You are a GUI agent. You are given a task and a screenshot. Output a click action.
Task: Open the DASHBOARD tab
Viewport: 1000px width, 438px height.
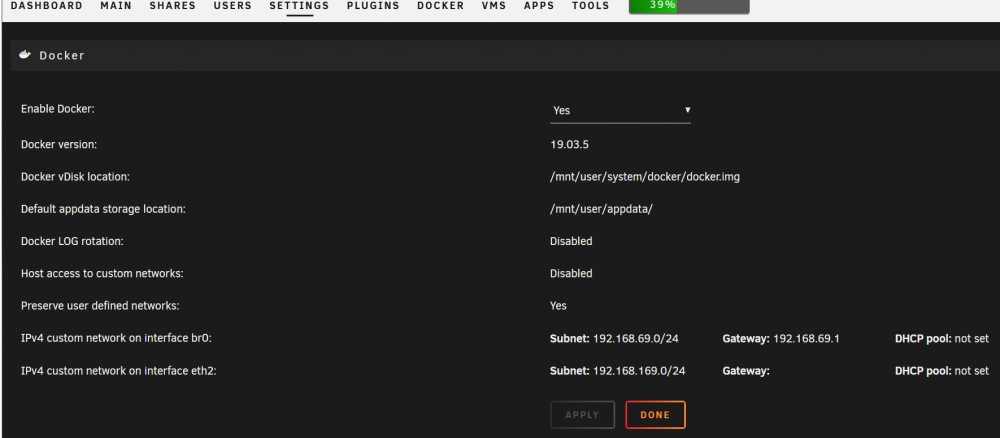pyautogui.click(x=47, y=6)
